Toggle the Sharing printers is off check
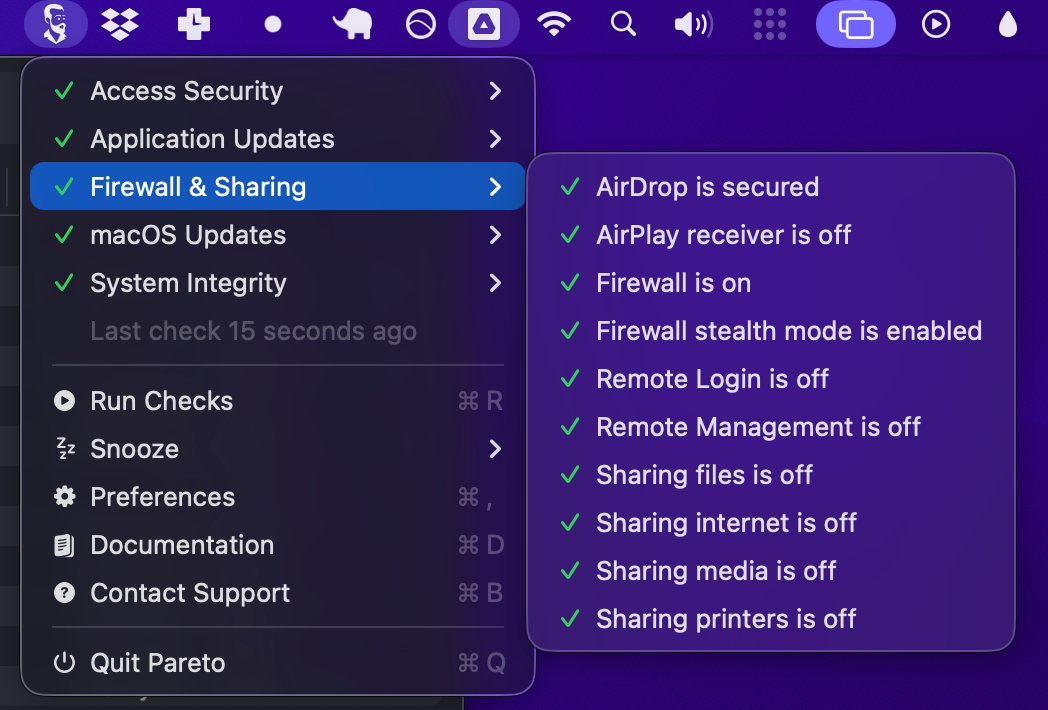Image resolution: width=1048 pixels, height=710 pixels. pyautogui.click(x=771, y=620)
